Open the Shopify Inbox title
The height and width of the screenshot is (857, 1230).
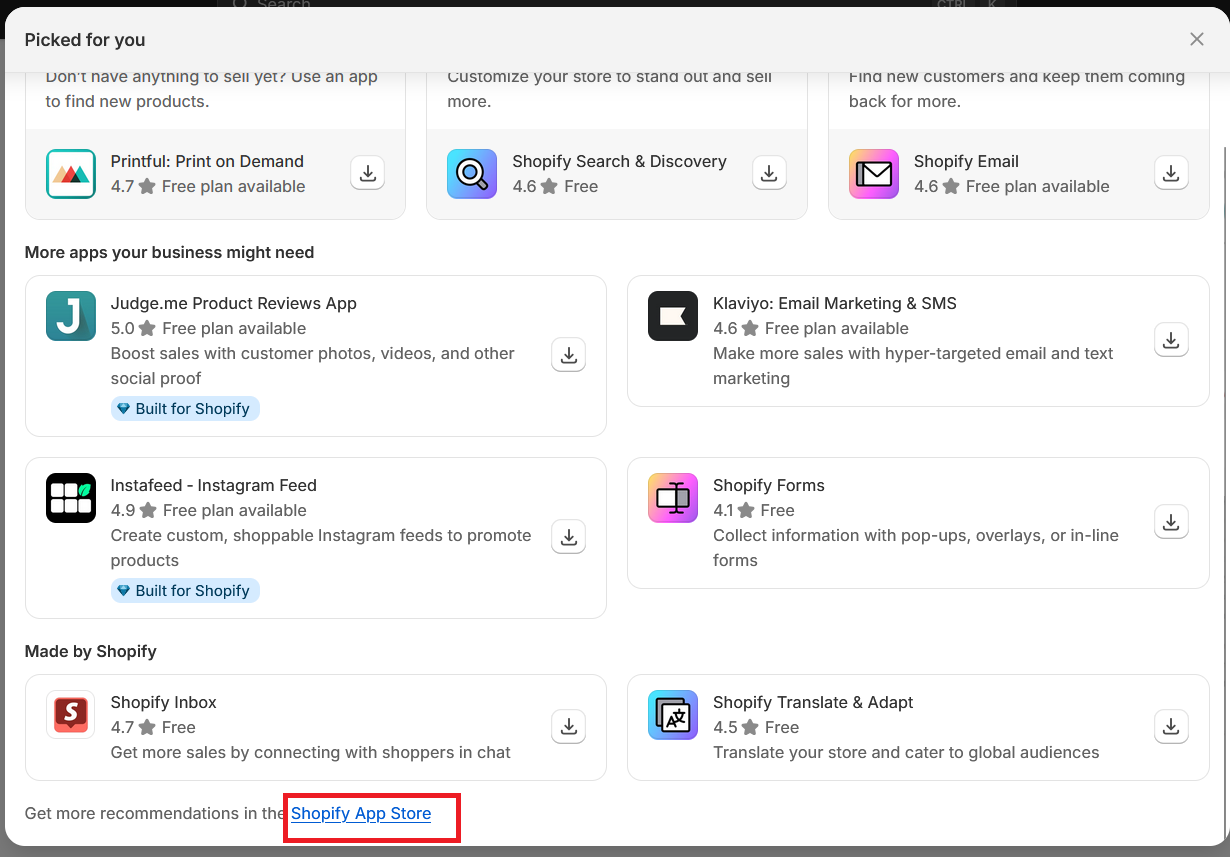(x=164, y=702)
